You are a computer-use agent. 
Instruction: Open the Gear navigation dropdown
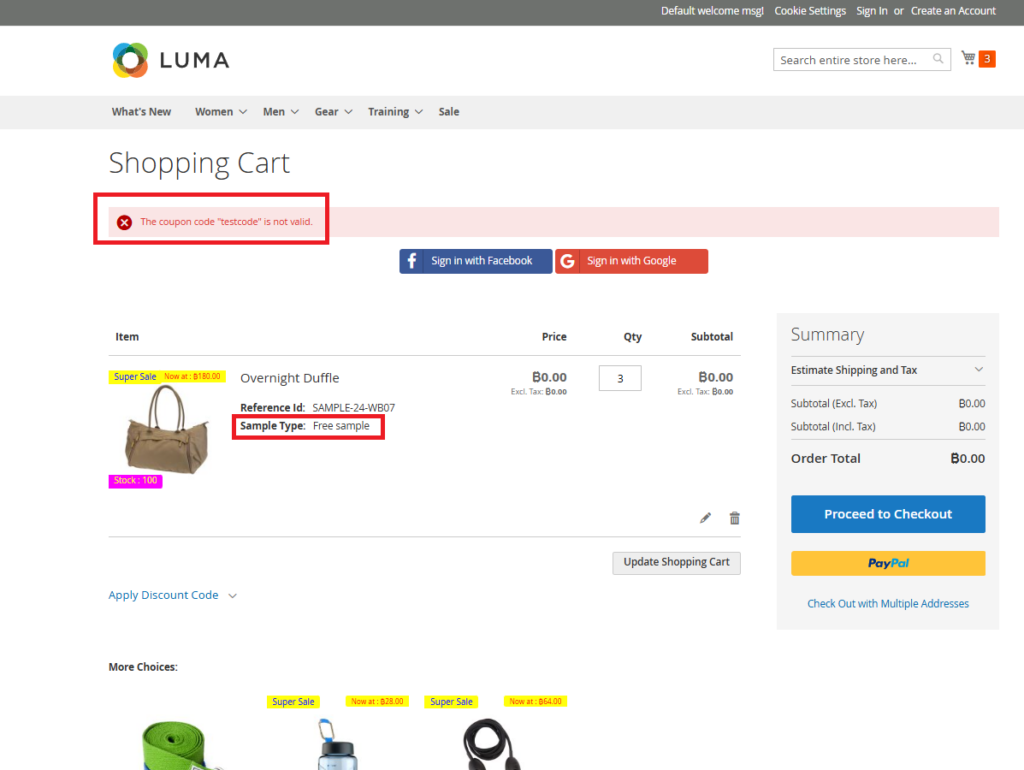click(327, 111)
